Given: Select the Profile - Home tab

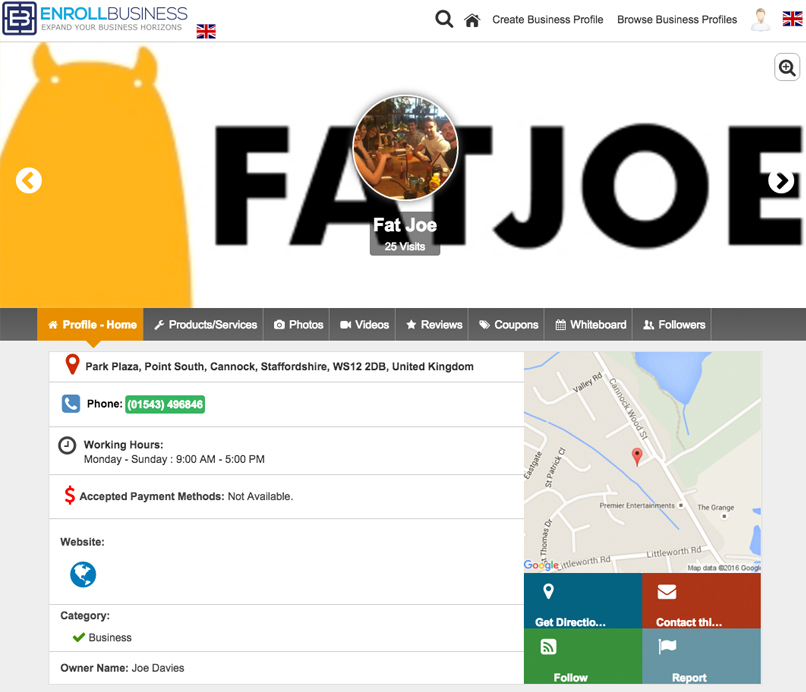Looking at the screenshot, I should [x=90, y=324].
